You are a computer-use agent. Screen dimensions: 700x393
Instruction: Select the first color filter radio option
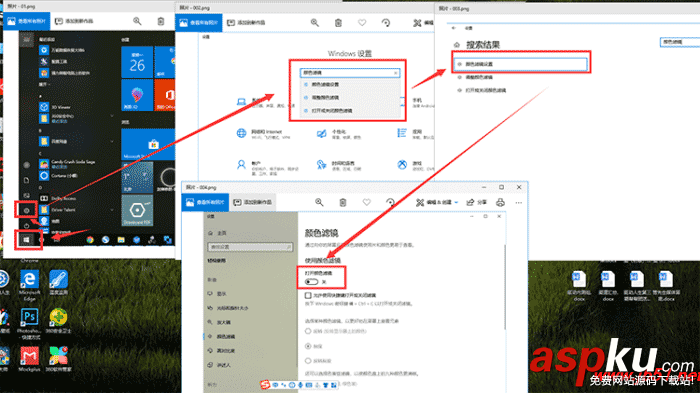(x=308, y=331)
